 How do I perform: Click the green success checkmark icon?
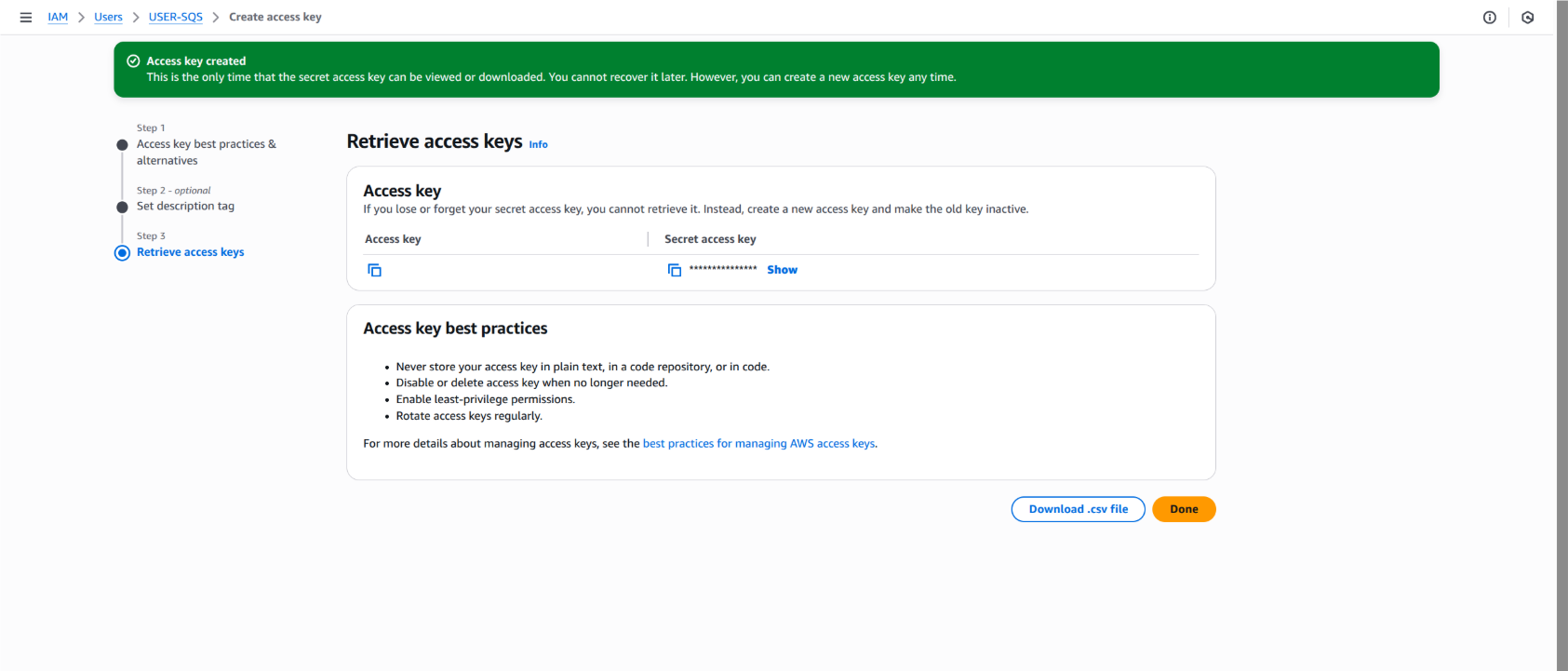click(133, 60)
